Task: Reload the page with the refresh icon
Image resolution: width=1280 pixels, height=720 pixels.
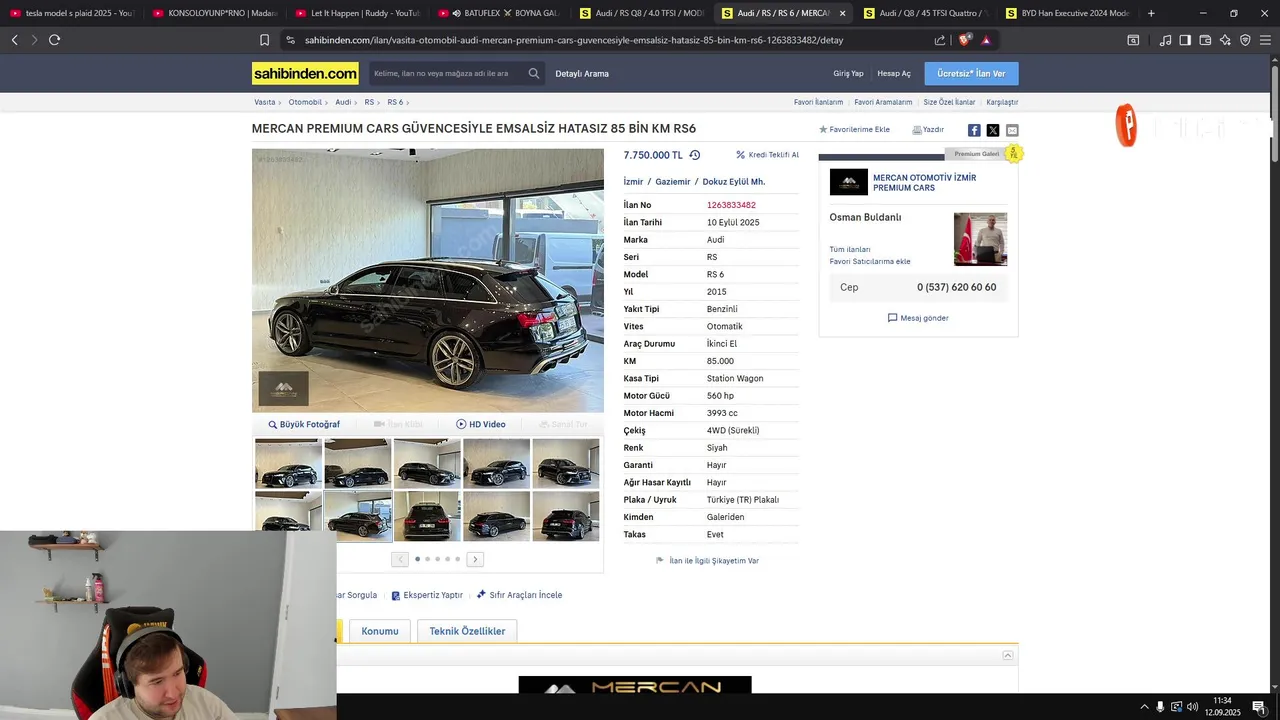Action: point(54,40)
